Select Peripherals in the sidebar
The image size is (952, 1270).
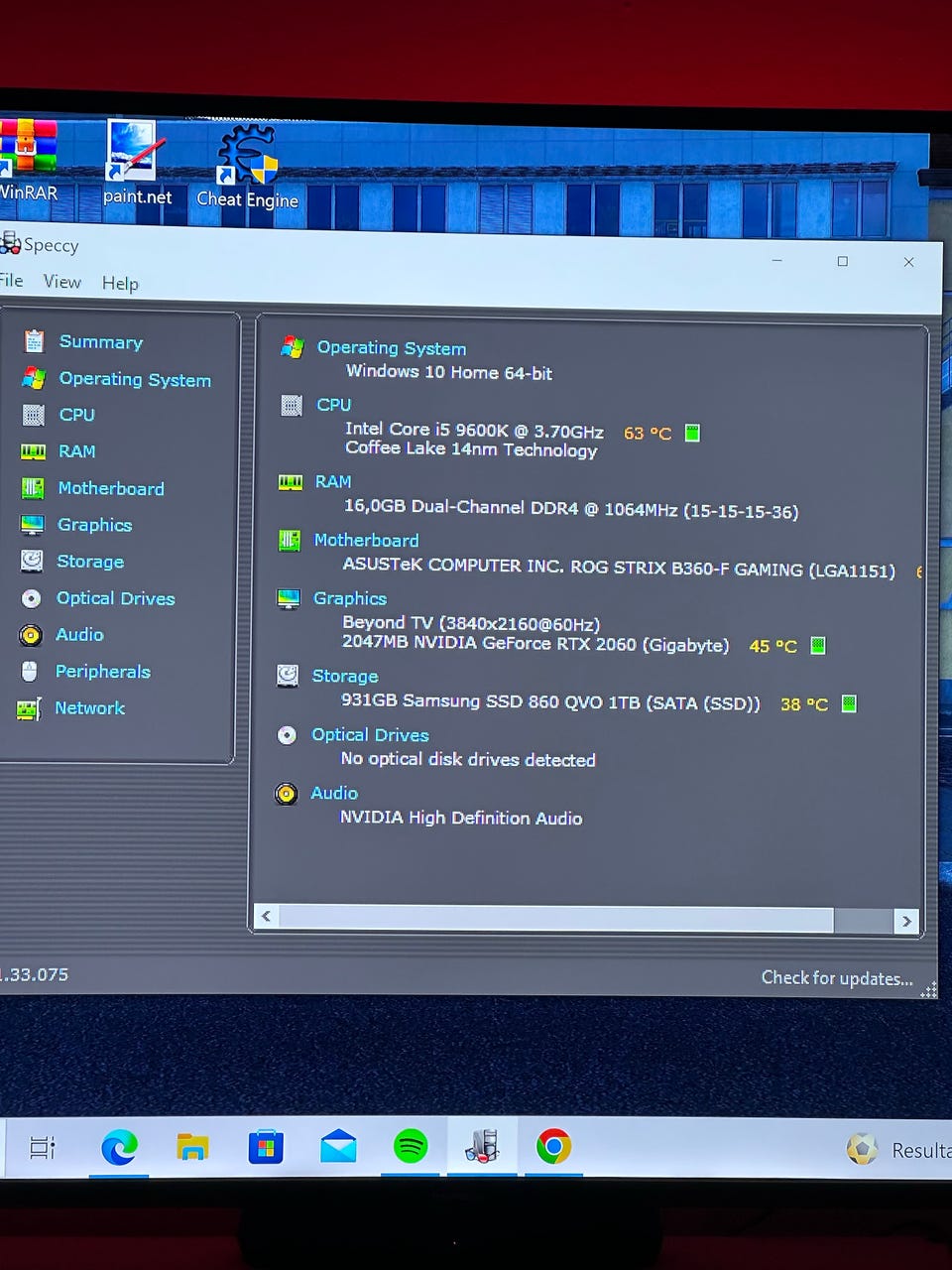tap(103, 672)
